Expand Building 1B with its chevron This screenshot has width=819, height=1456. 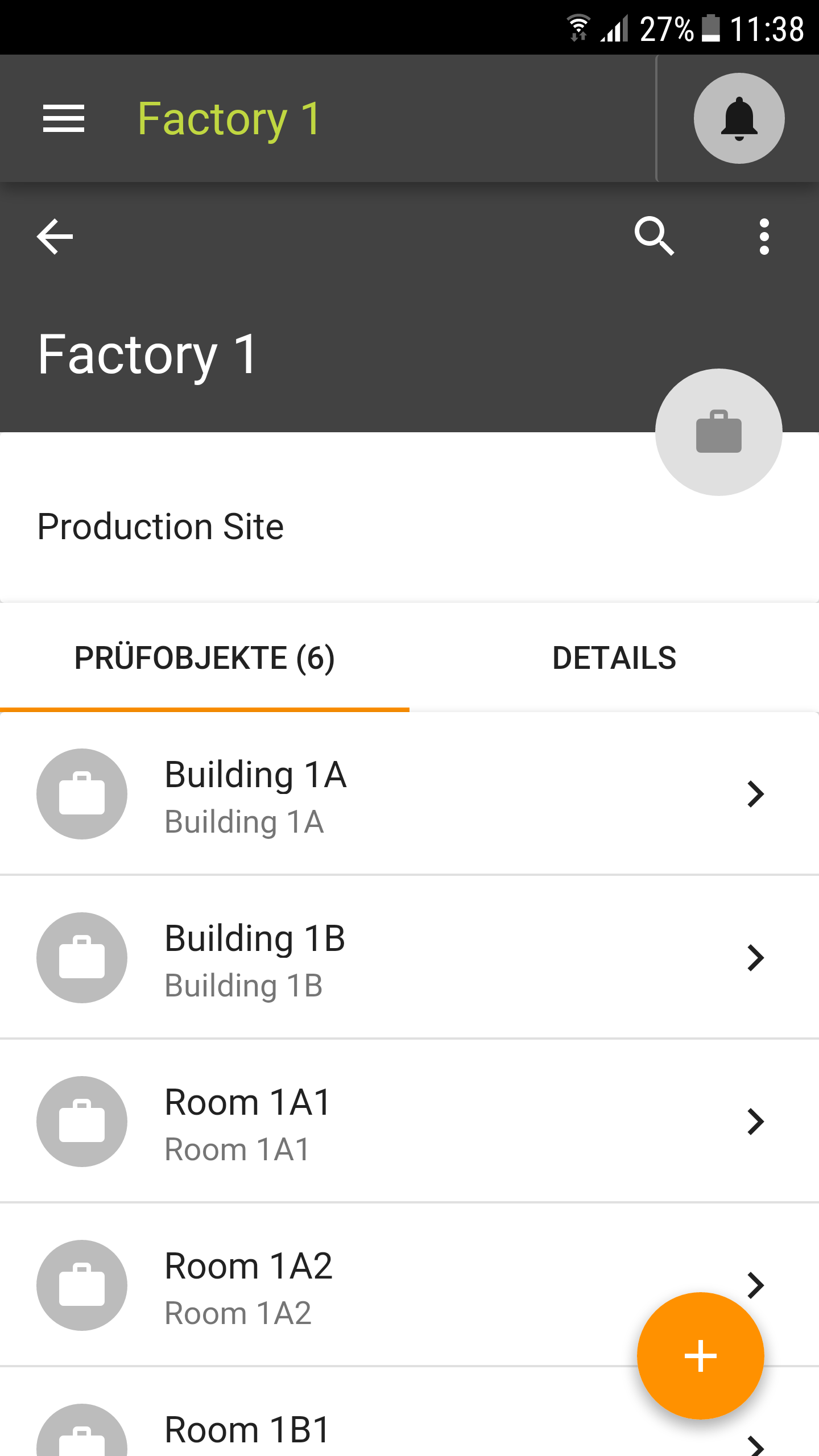755,958
